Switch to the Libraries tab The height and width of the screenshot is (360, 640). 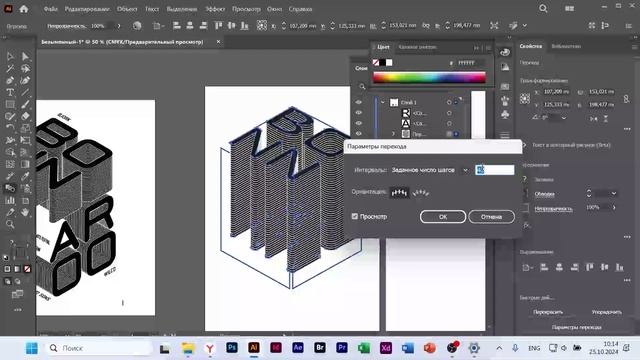pyautogui.click(x=566, y=46)
